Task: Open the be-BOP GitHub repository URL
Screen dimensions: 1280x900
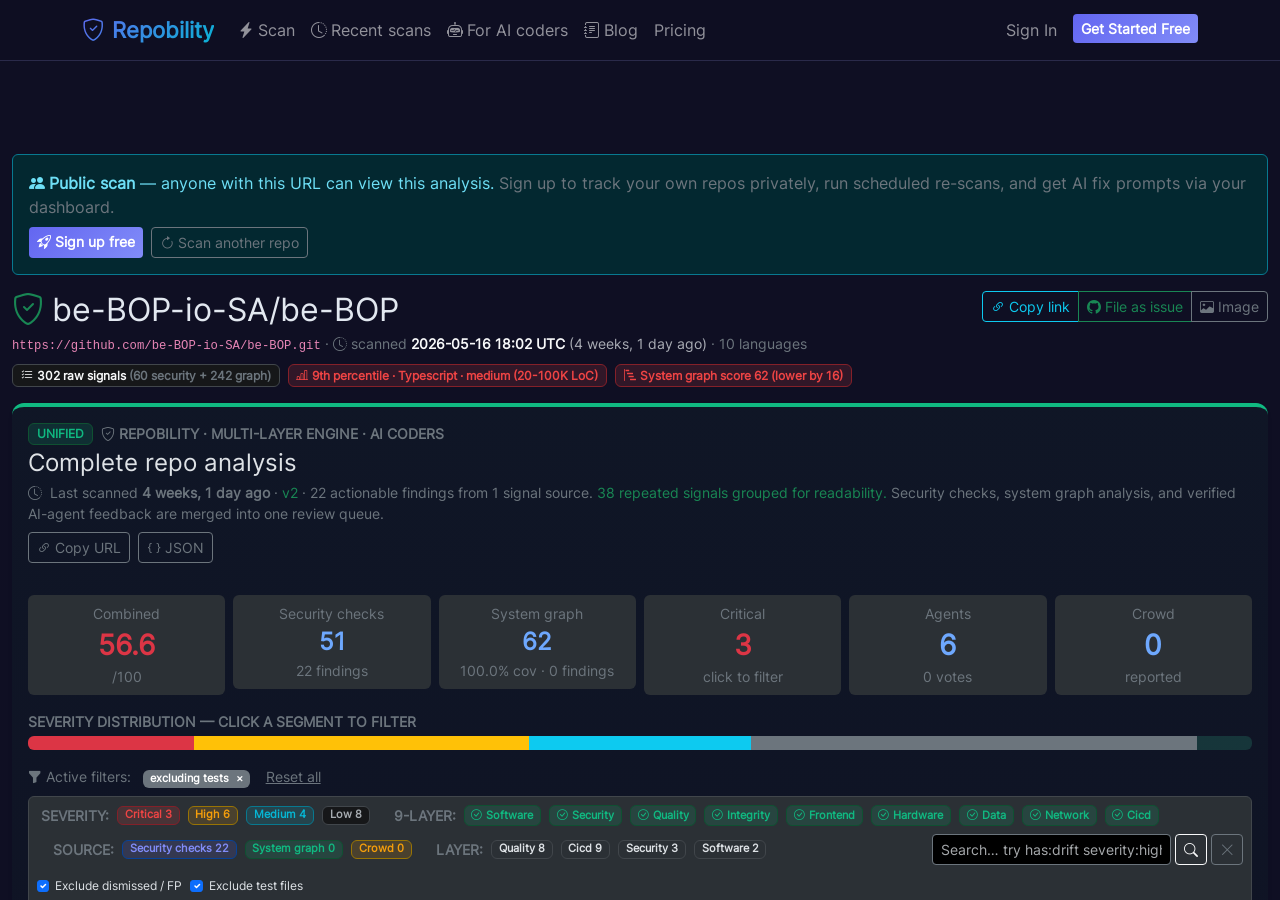Action: click(x=166, y=345)
